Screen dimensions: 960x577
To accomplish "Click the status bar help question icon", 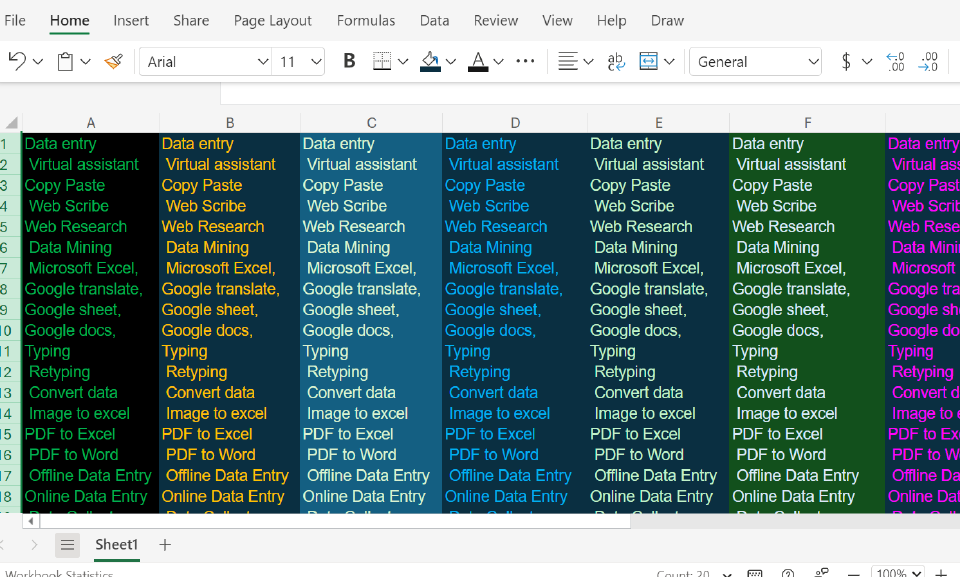I will point(788,573).
